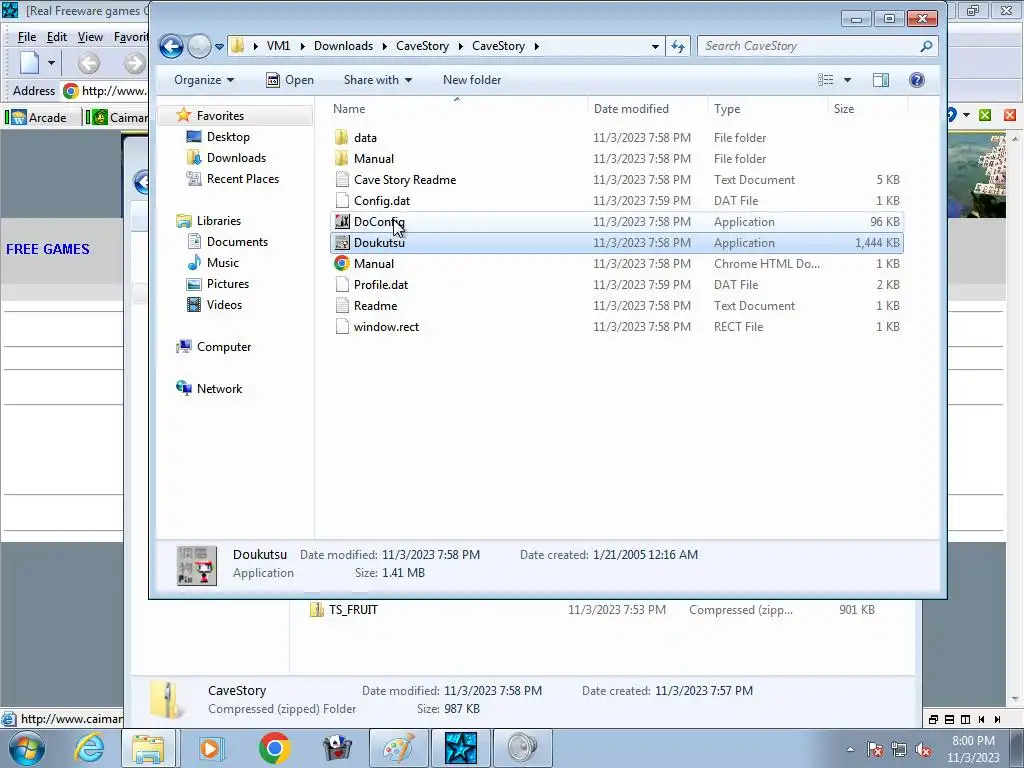Click the blue star app taskbar icon
Viewport: 1024px width, 768px height.
tap(460, 748)
